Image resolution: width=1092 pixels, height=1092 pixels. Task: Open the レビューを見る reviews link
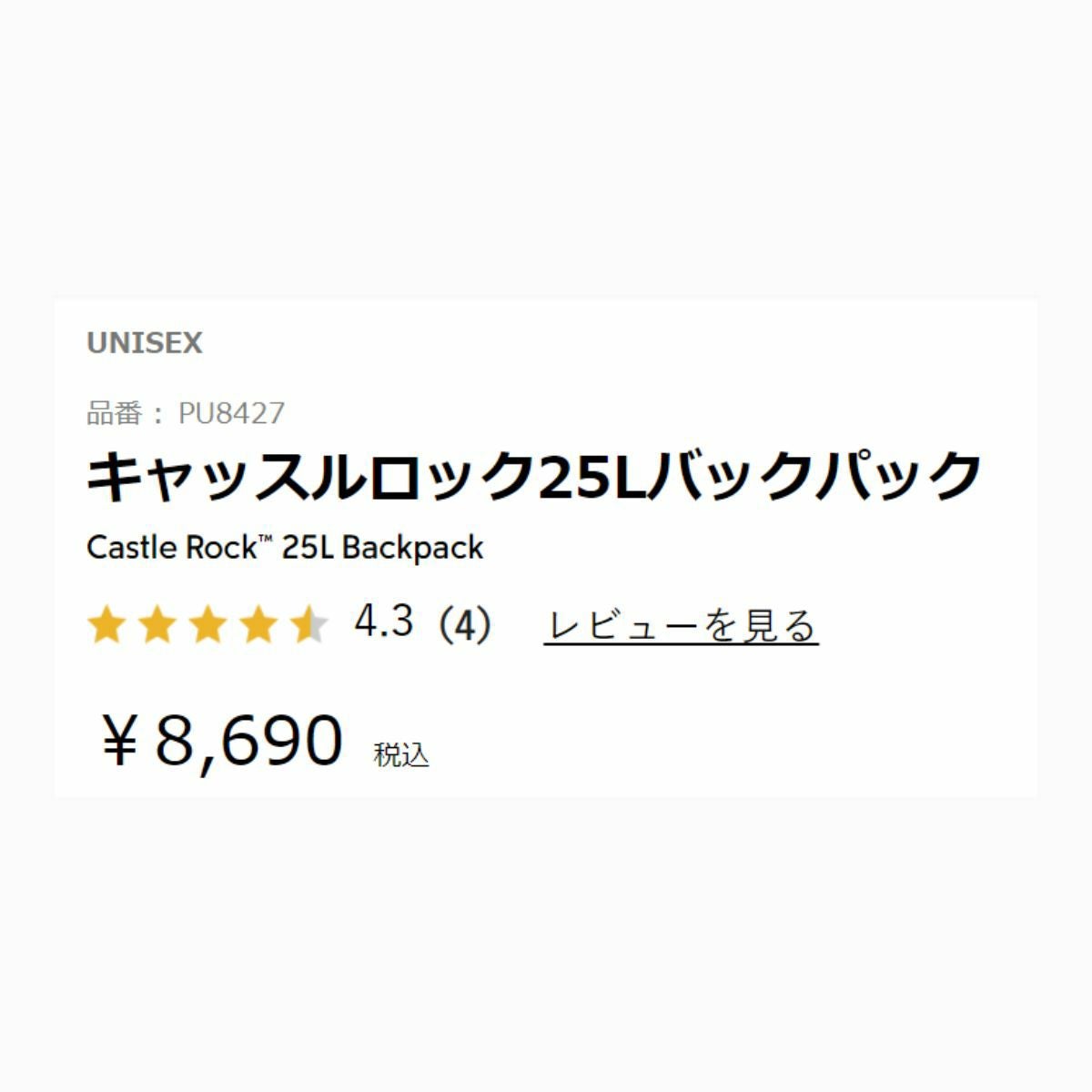pyautogui.click(x=681, y=626)
